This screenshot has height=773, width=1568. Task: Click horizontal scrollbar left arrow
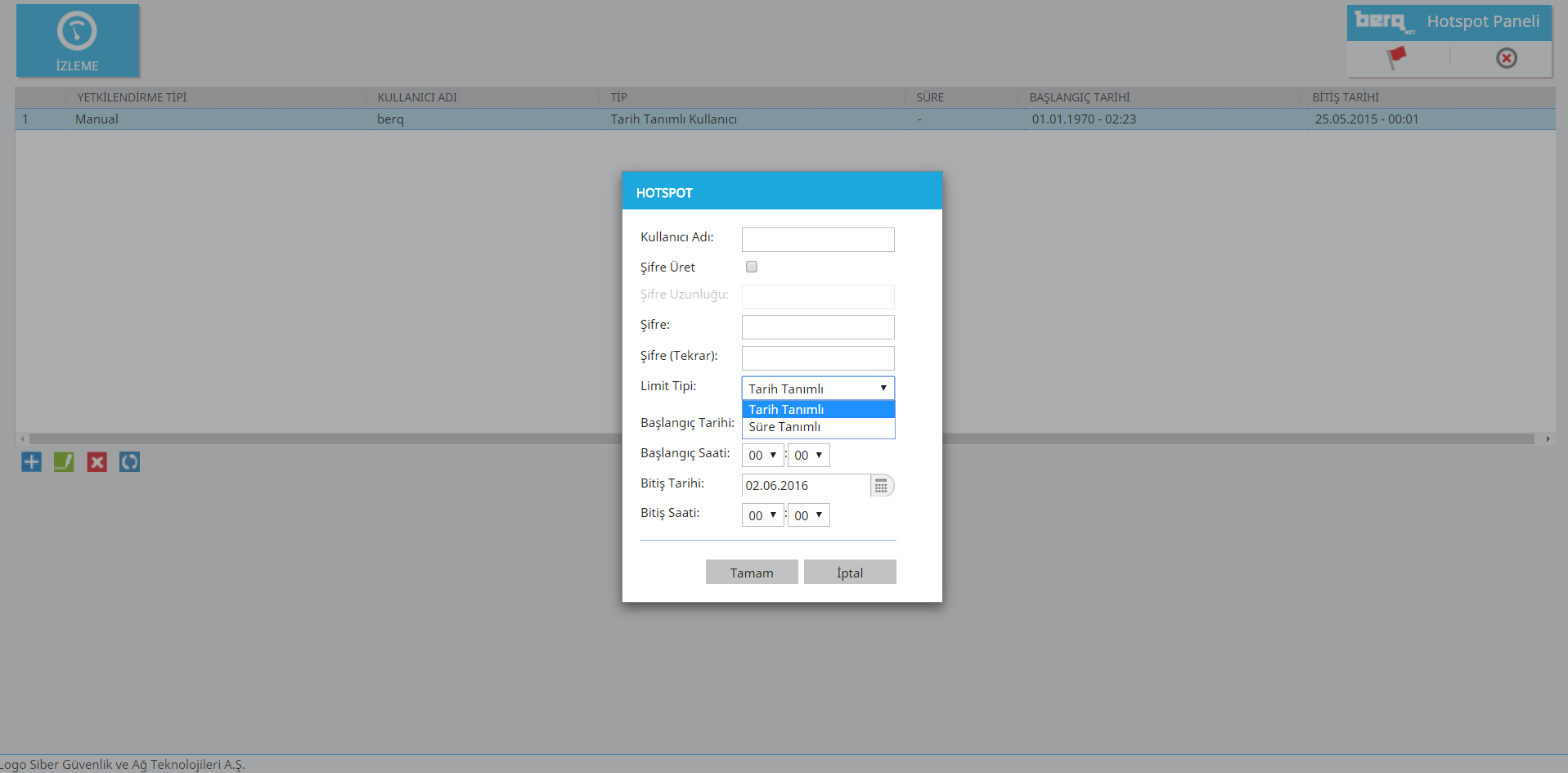[x=22, y=439]
